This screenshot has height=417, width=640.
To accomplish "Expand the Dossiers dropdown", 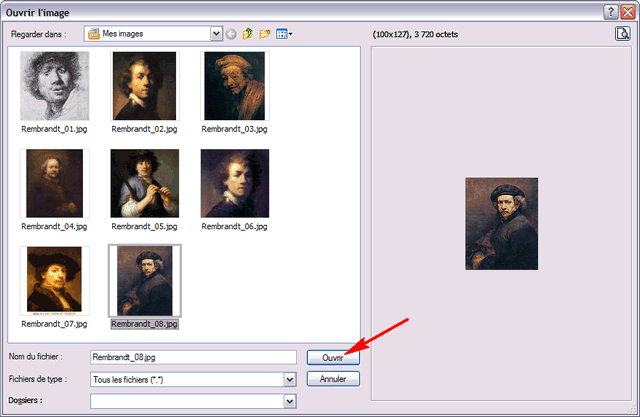I will click(290, 401).
